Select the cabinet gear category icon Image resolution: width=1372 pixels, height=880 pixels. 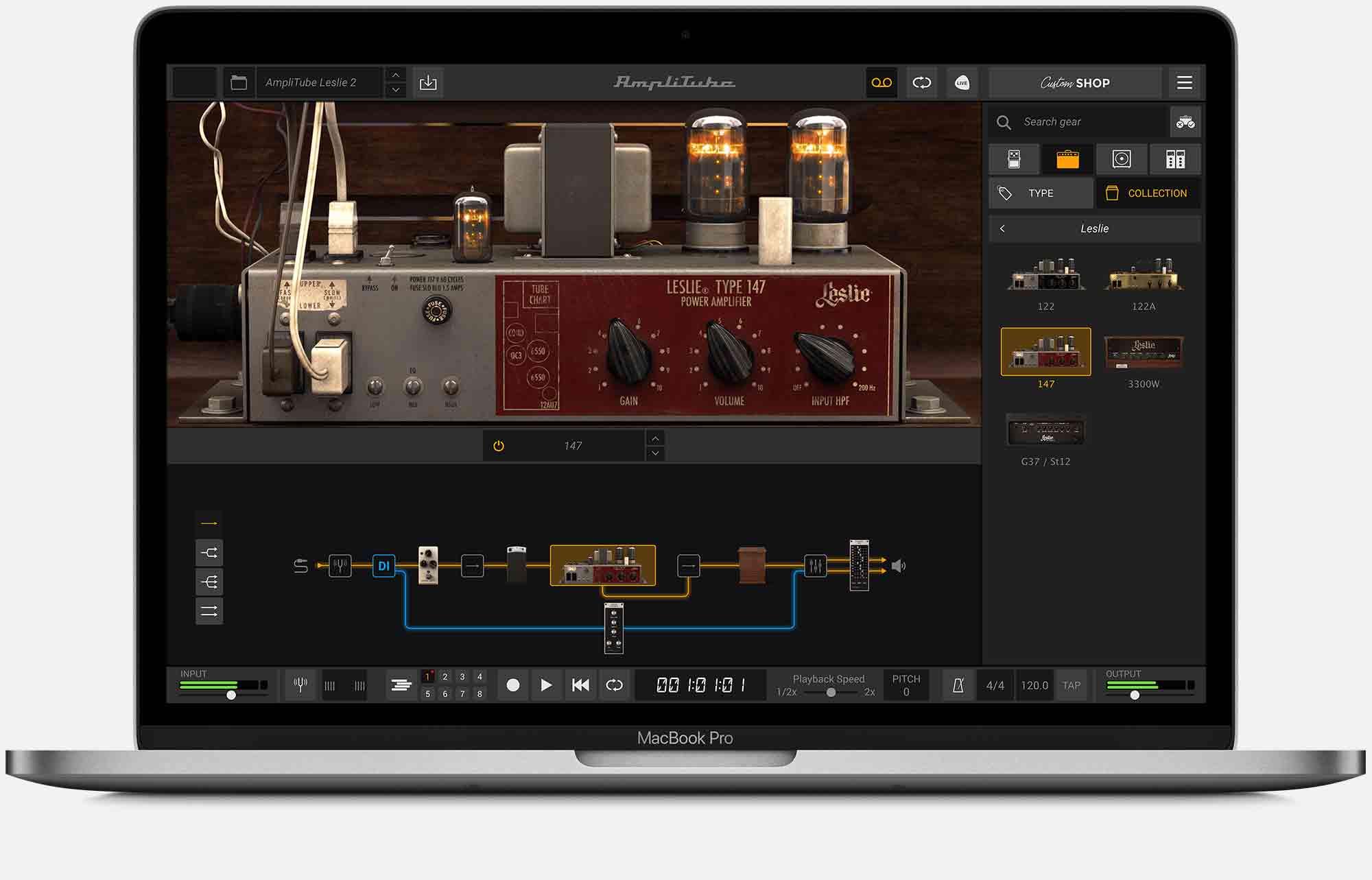click(1121, 159)
